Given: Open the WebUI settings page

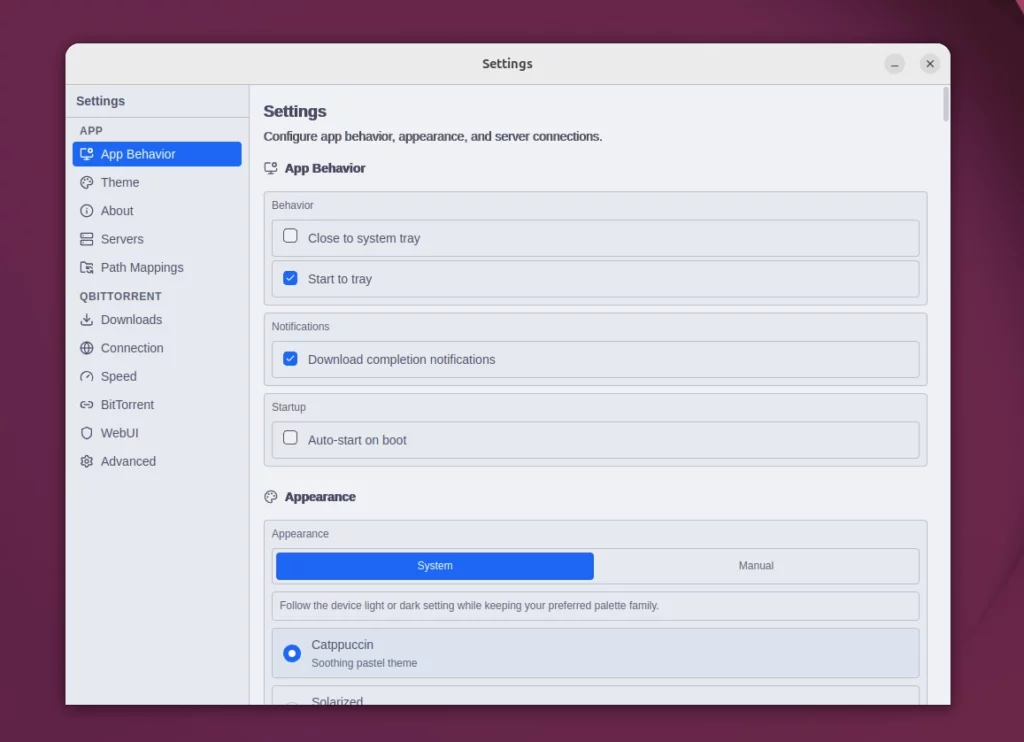Looking at the screenshot, I should click(x=157, y=433).
